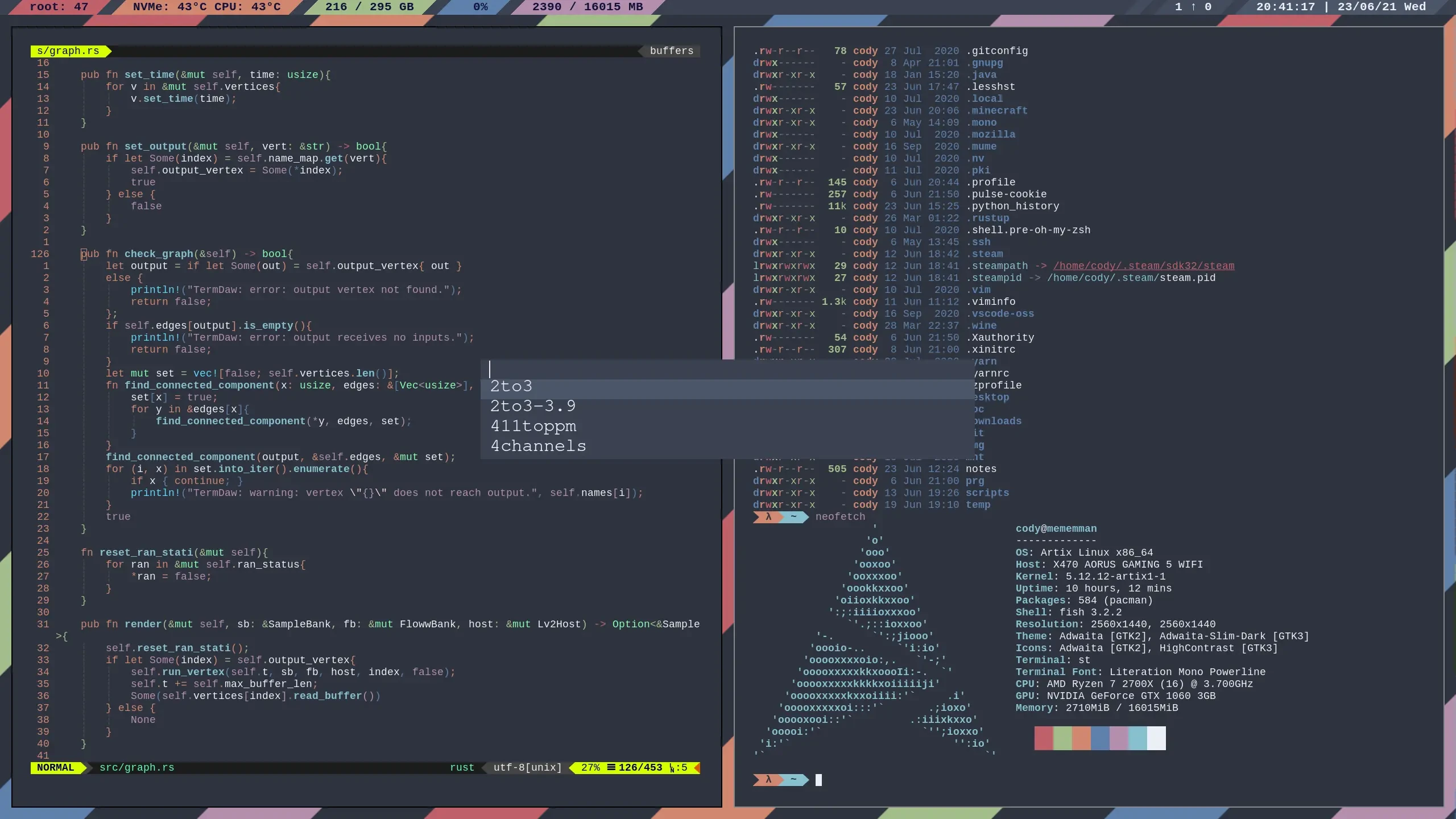This screenshot has width=1456, height=819.
Task: Select 411toppm in the launcher list
Action: [533, 426]
